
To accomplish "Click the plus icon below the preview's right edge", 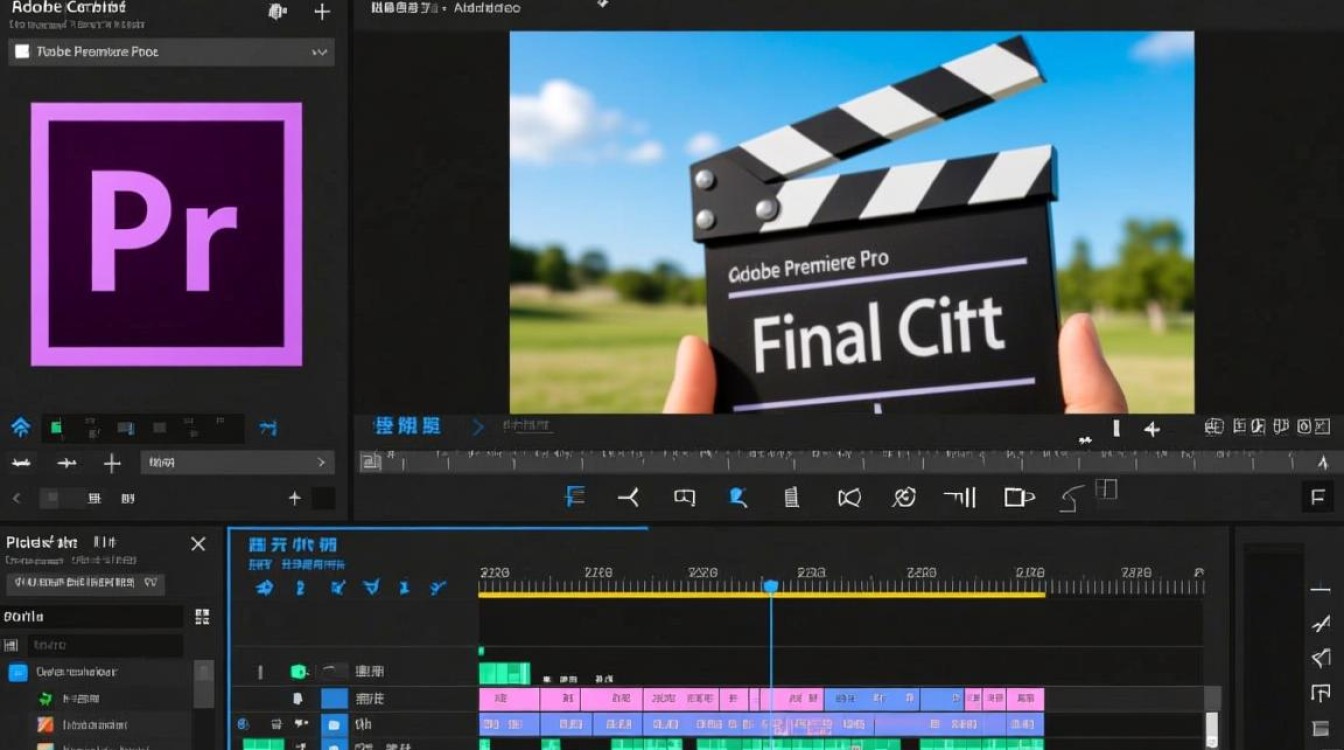I will [x=1152, y=429].
